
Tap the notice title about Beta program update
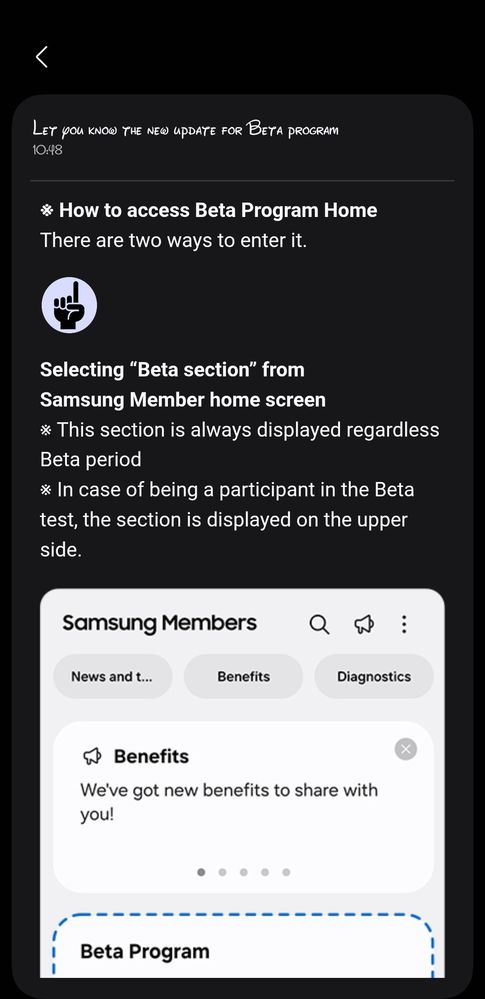point(185,130)
